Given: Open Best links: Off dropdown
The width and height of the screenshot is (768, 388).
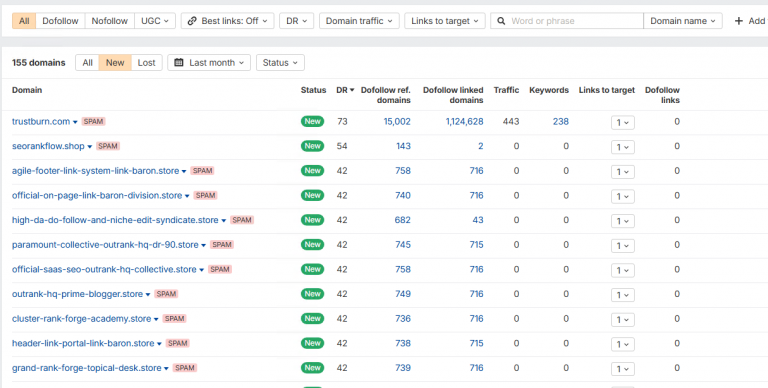Looking at the screenshot, I should (x=228, y=21).
